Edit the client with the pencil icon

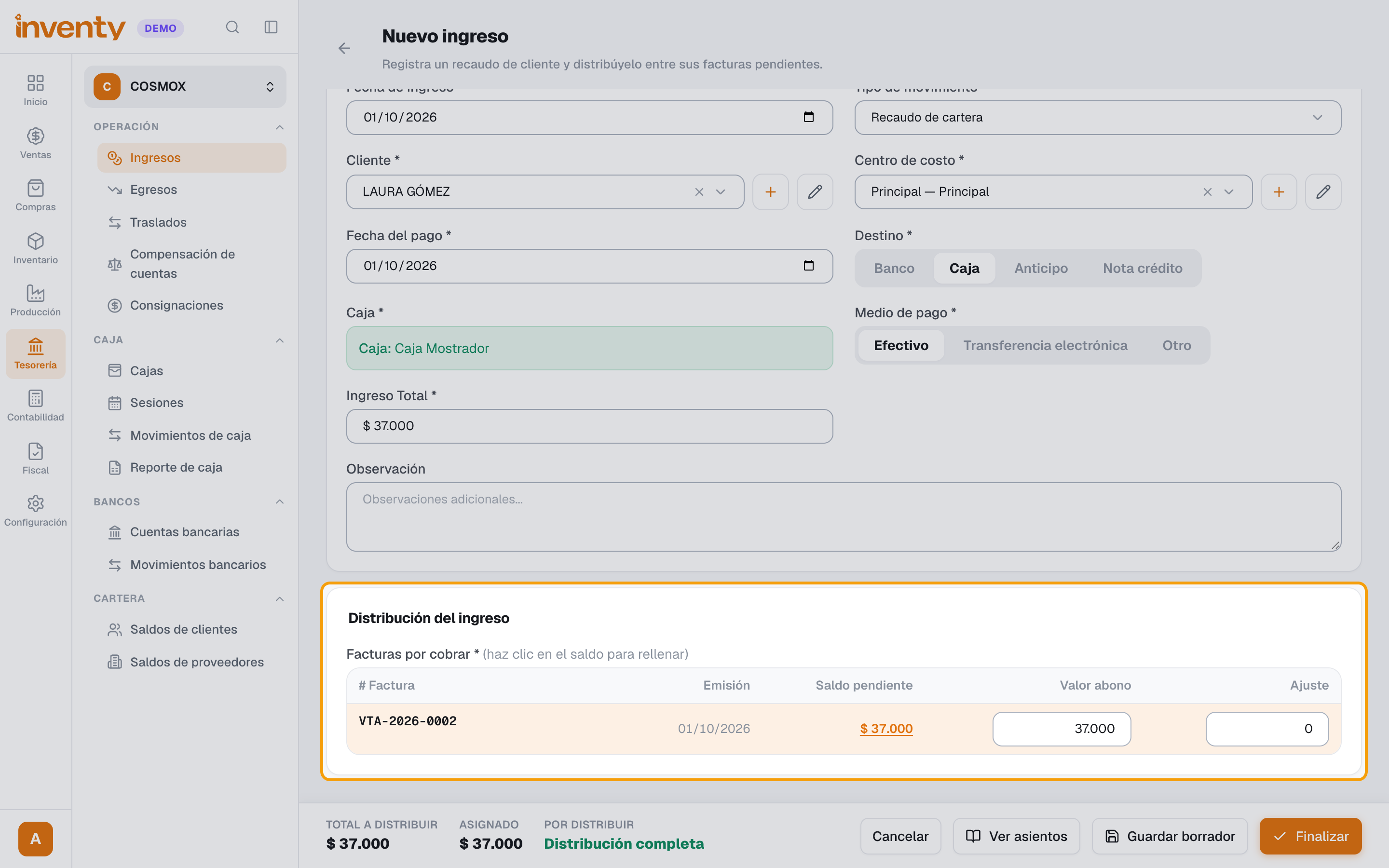815,192
